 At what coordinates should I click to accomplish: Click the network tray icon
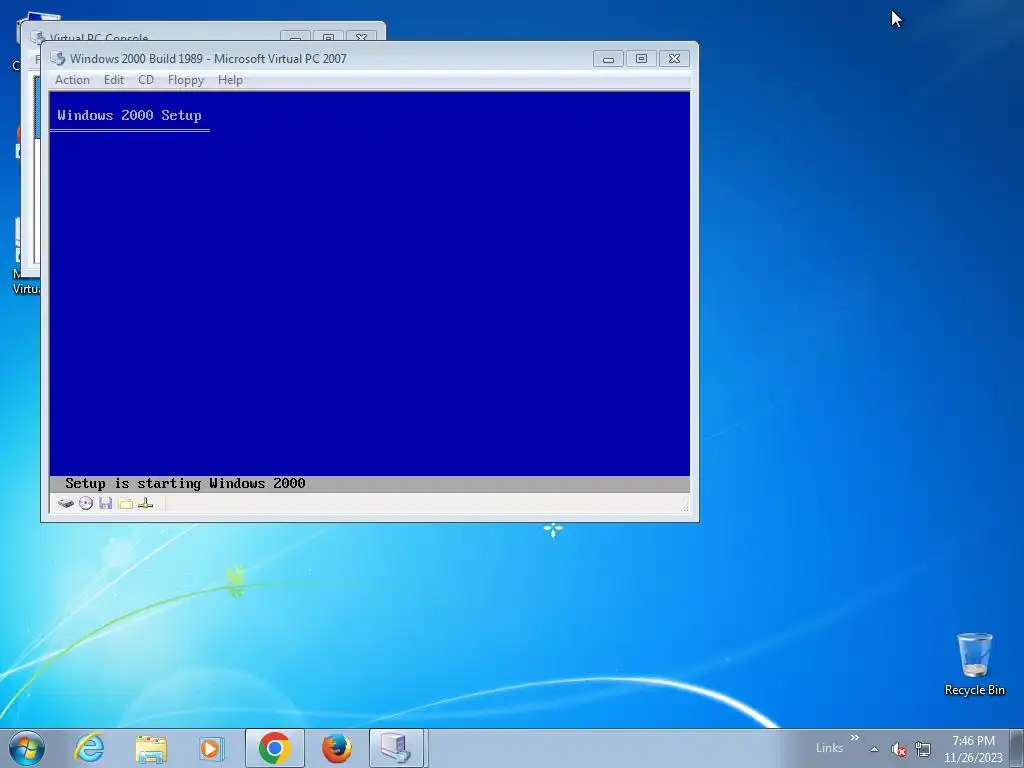(923, 749)
